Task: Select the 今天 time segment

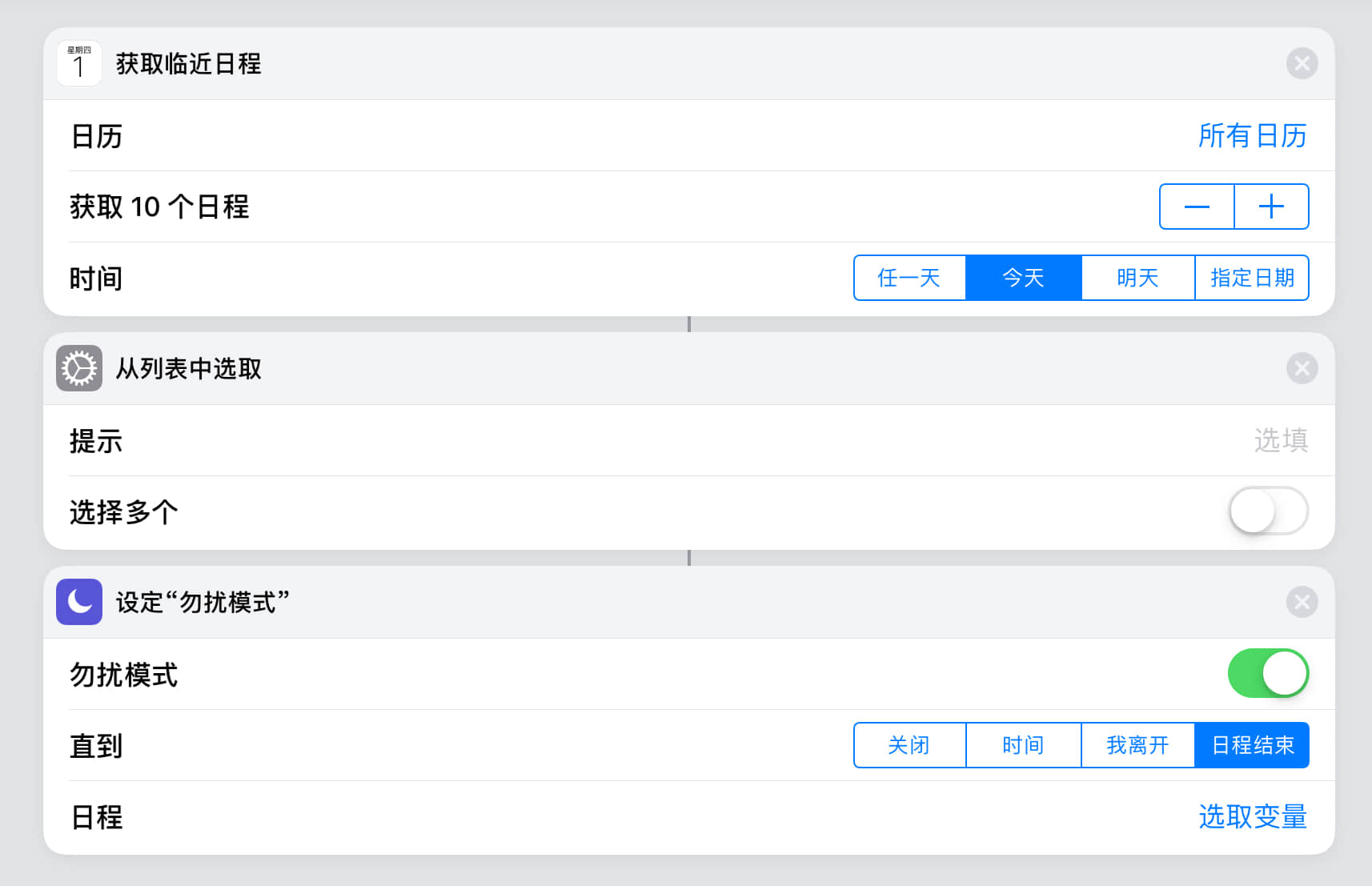Action: (1023, 278)
